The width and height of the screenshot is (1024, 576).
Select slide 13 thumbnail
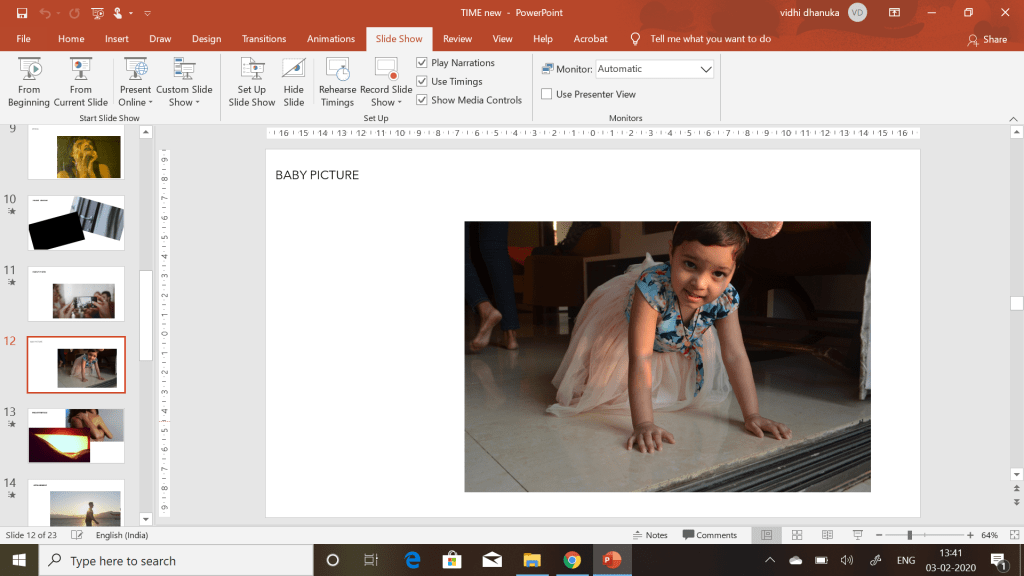(x=76, y=435)
